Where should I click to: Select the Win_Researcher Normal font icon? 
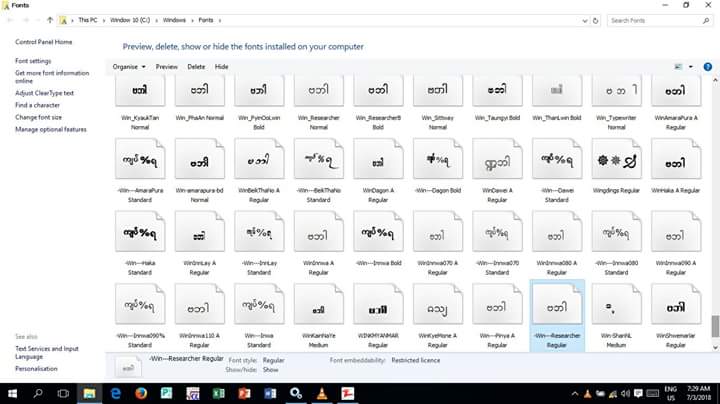(319, 90)
